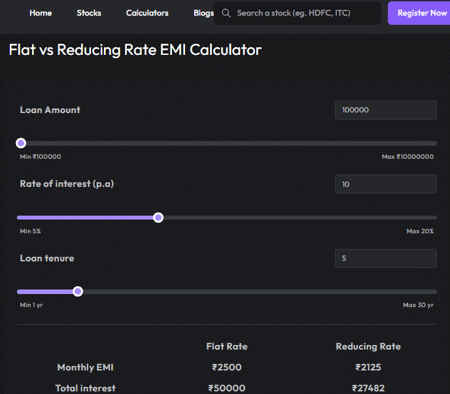
Task: Click the reducing rate monthly EMI value ₹2125
Action: [x=368, y=367]
